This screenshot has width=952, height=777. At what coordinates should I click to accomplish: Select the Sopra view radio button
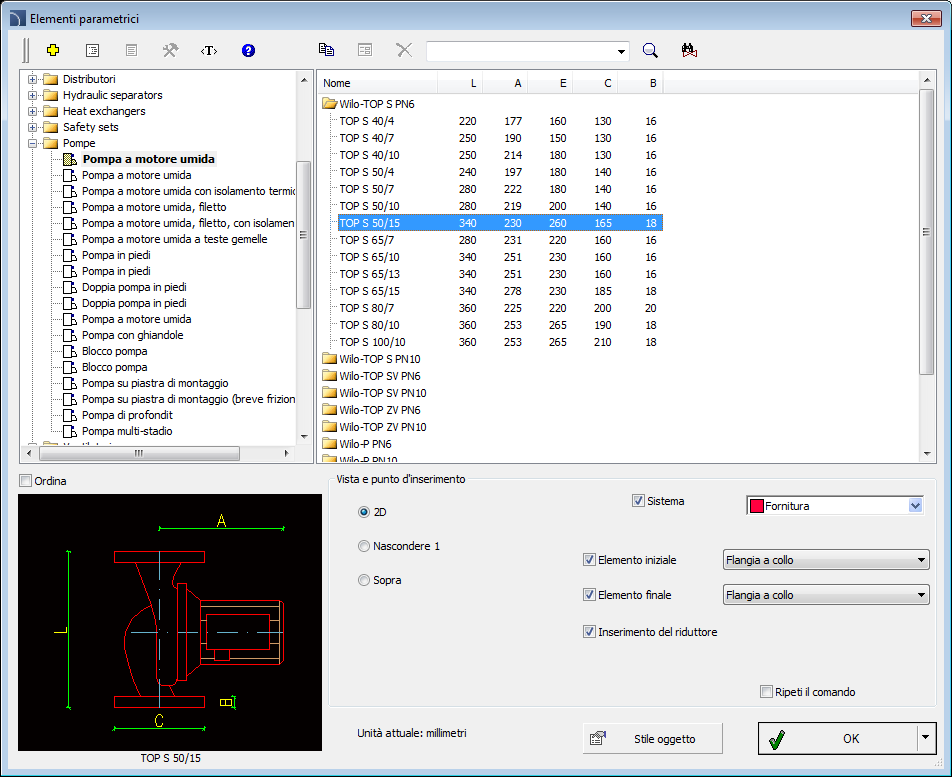pos(364,580)
